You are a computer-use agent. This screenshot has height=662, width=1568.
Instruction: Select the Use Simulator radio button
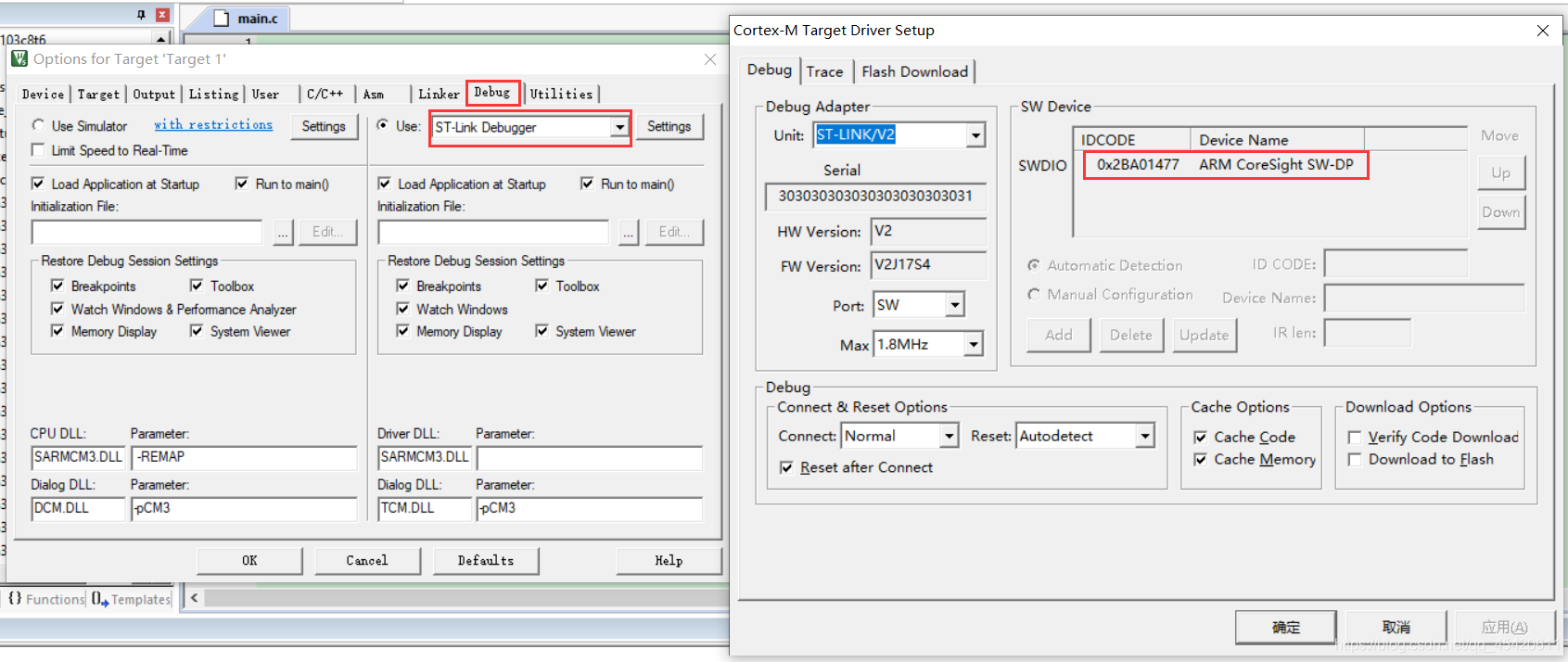click(x=38, y=125)
